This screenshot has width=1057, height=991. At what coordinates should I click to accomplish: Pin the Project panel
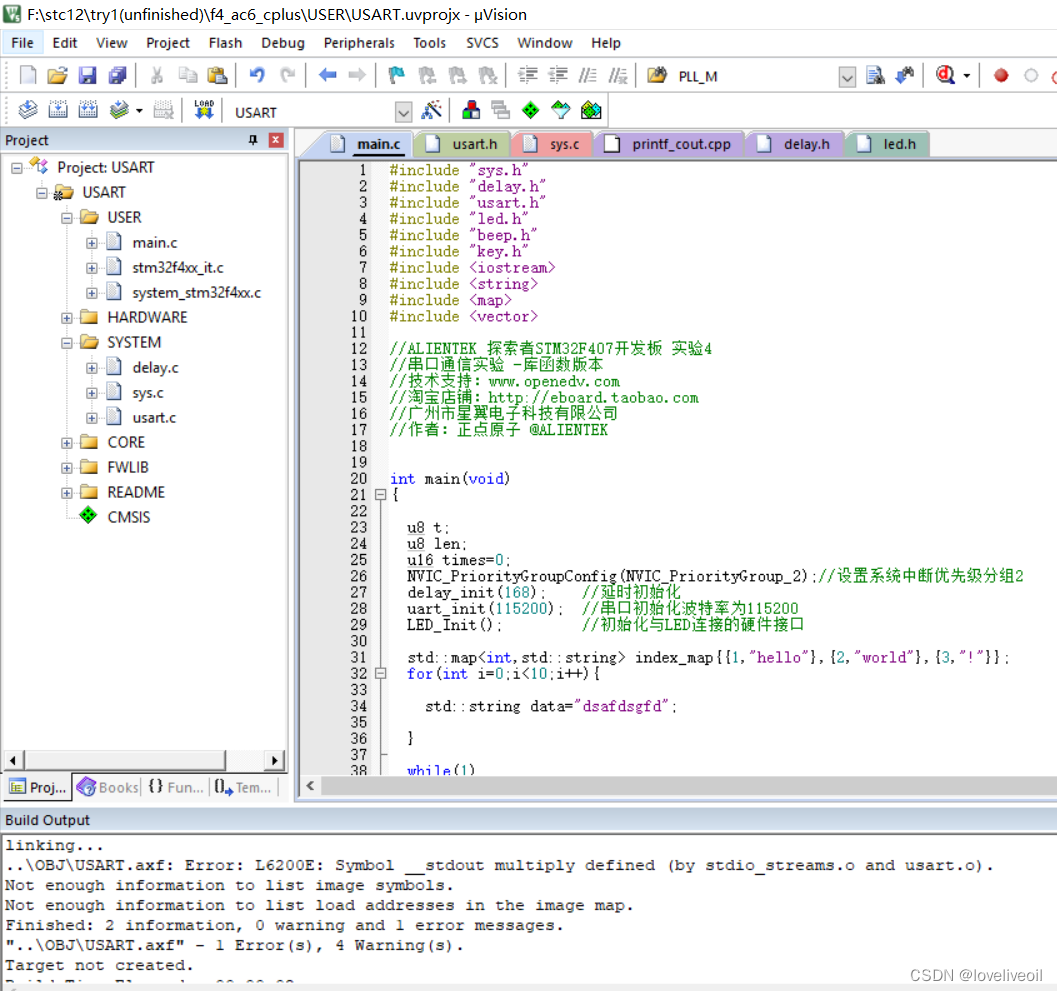(253, 140)
